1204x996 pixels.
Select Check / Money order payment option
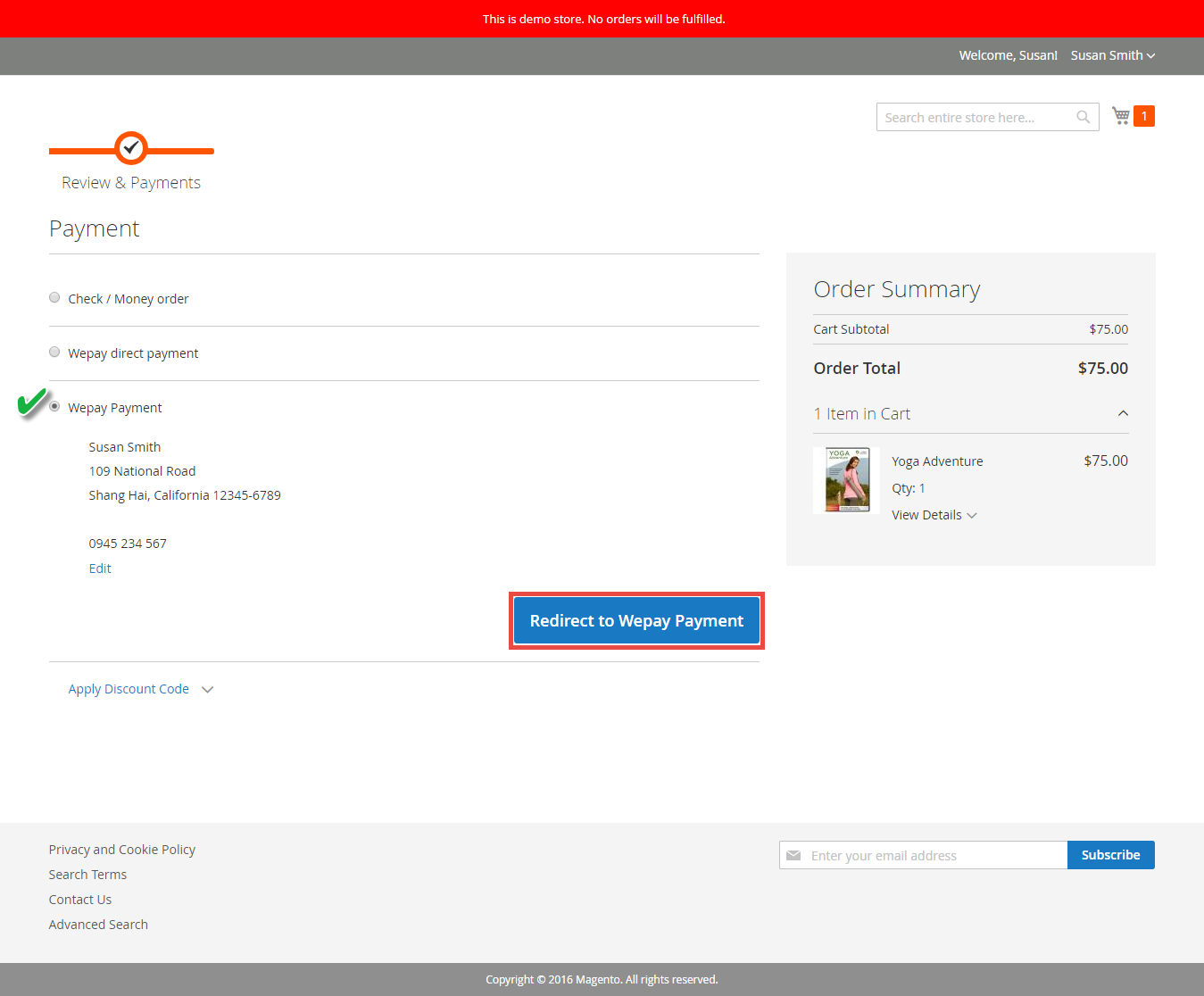[x=54, y=298]
